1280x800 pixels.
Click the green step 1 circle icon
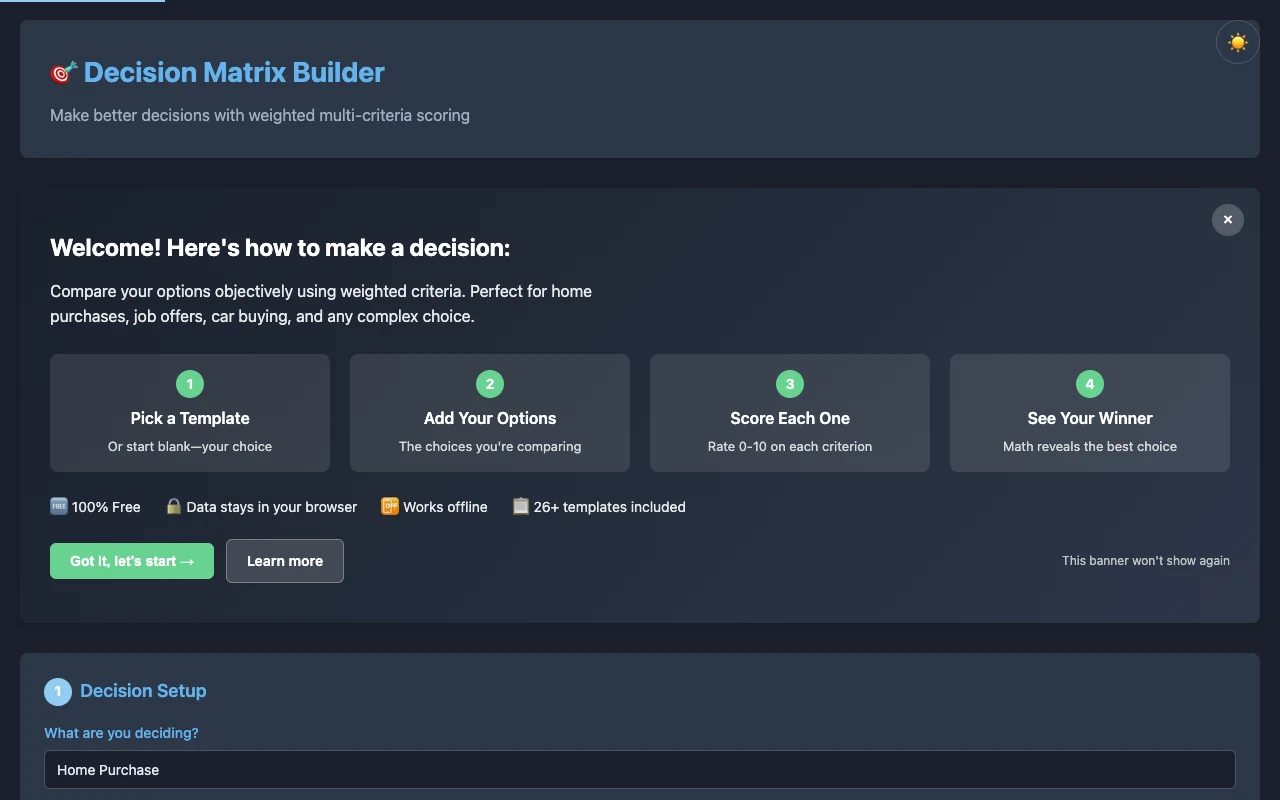point(190,383)
